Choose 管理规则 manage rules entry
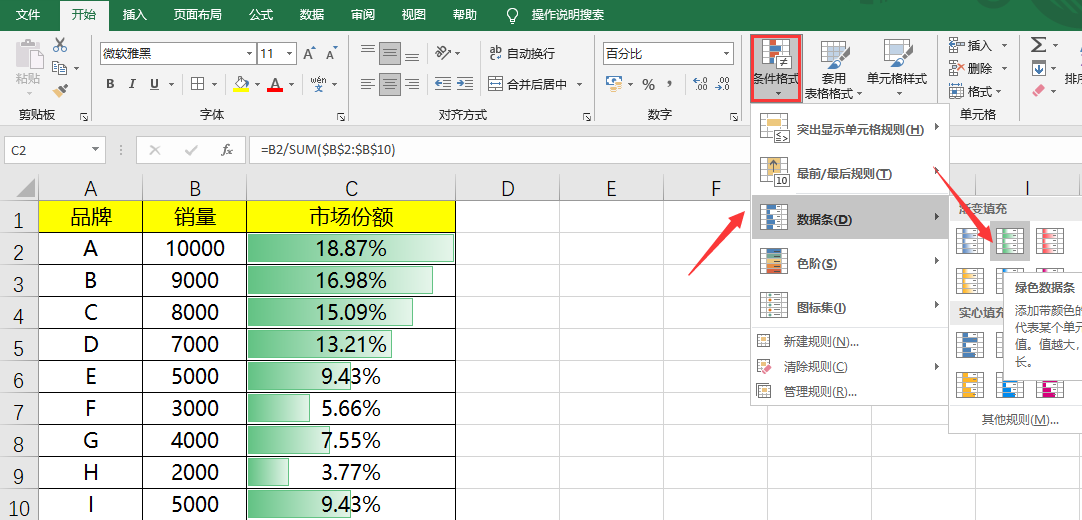The height and width of the screenshot is (520, 1082). (x=849, y=392)
